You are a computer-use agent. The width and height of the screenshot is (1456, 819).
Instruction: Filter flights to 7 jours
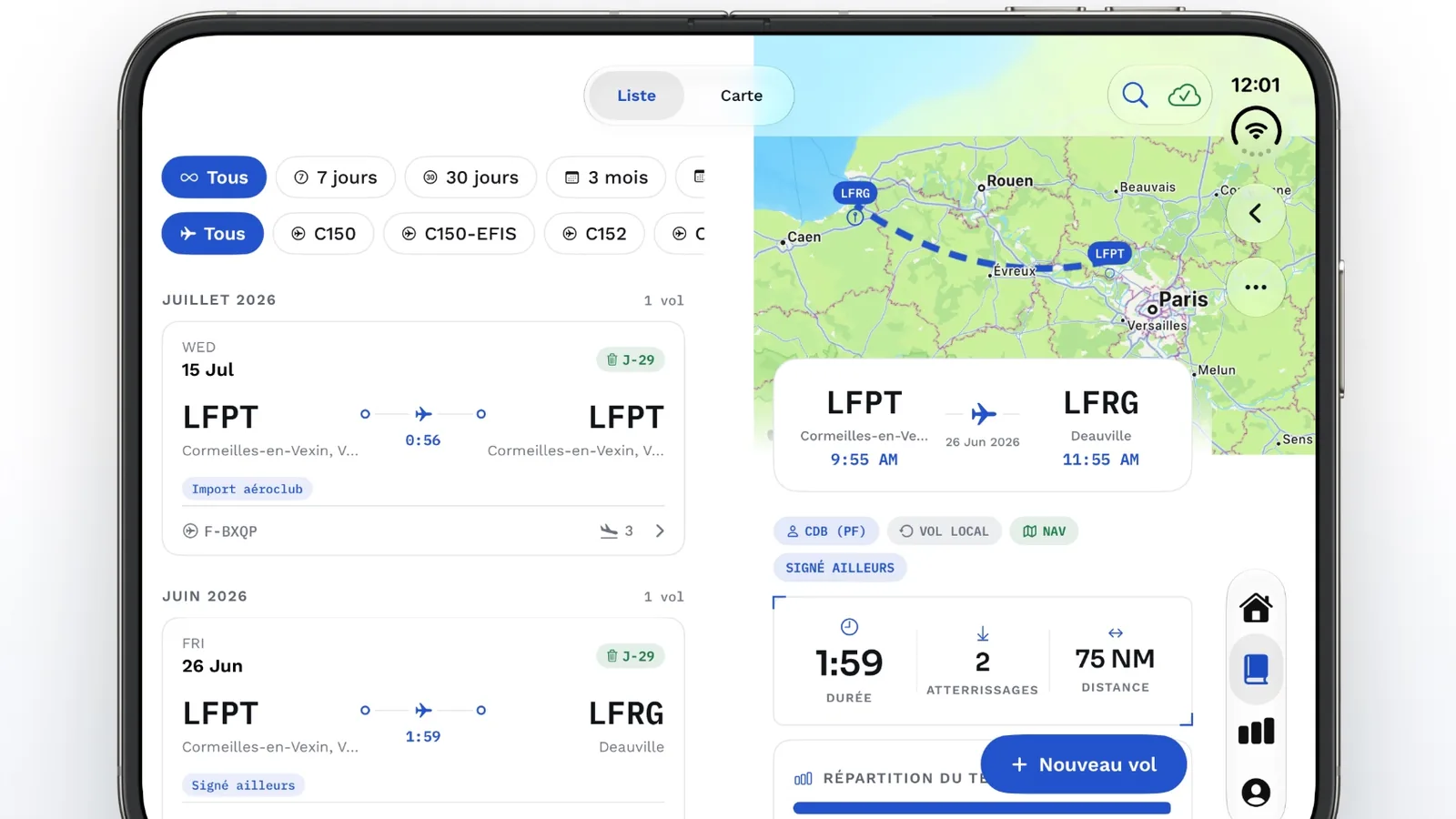click(x=336, y=177)
